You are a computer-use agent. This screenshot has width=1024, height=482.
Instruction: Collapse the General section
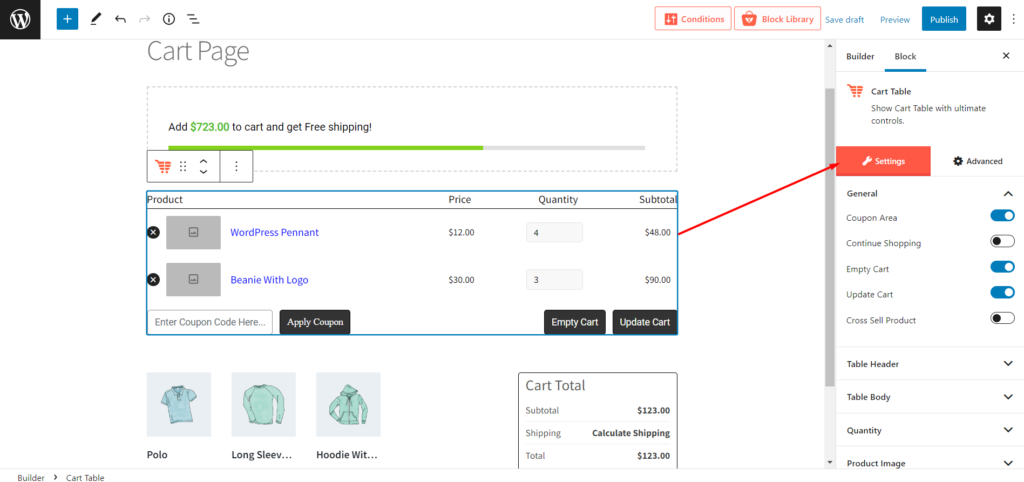pyautogui.click(x=929, y=193)
